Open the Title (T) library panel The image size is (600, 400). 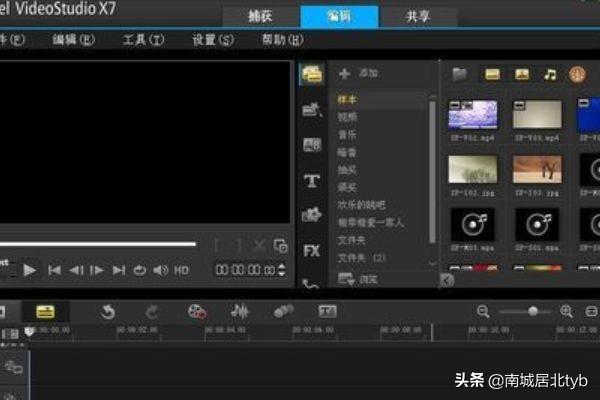[x=312, y=181]
